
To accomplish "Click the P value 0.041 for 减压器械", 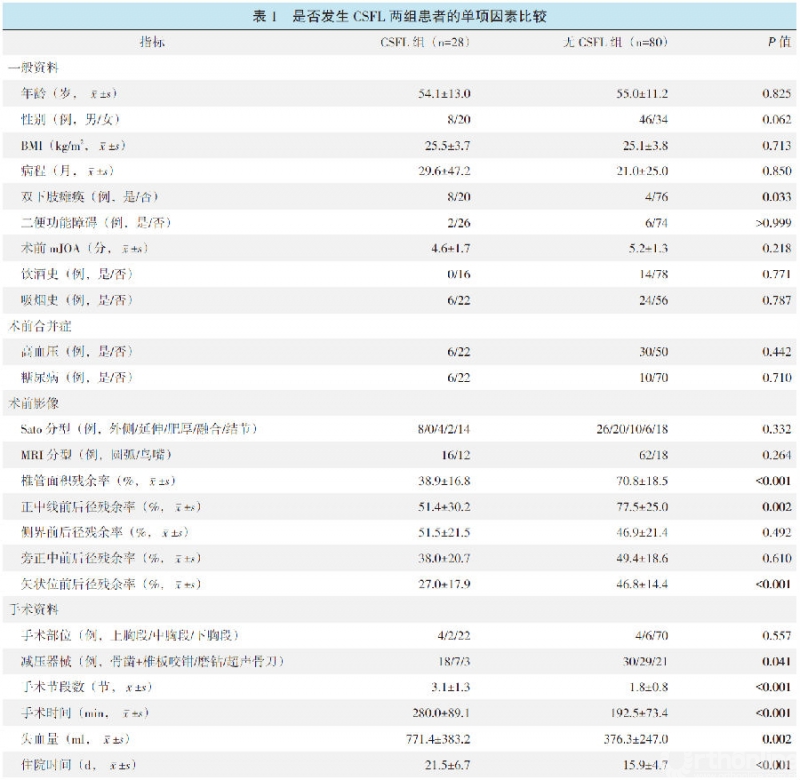I will tap(778, 661).
